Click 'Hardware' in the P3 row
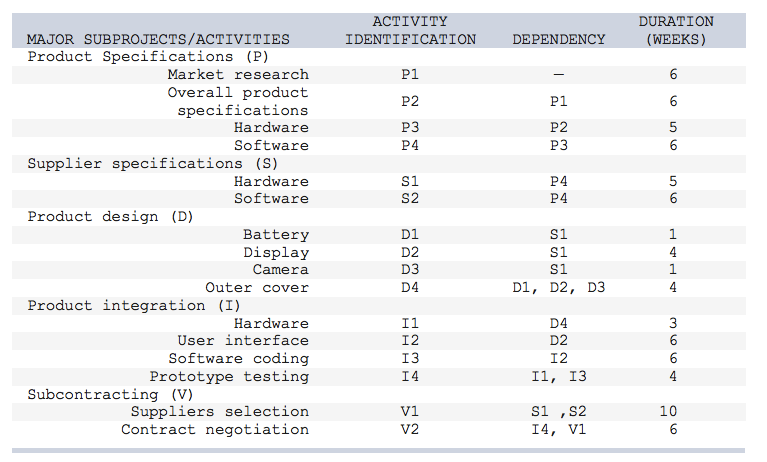The image size is (767, 462). tap(271, 128)
